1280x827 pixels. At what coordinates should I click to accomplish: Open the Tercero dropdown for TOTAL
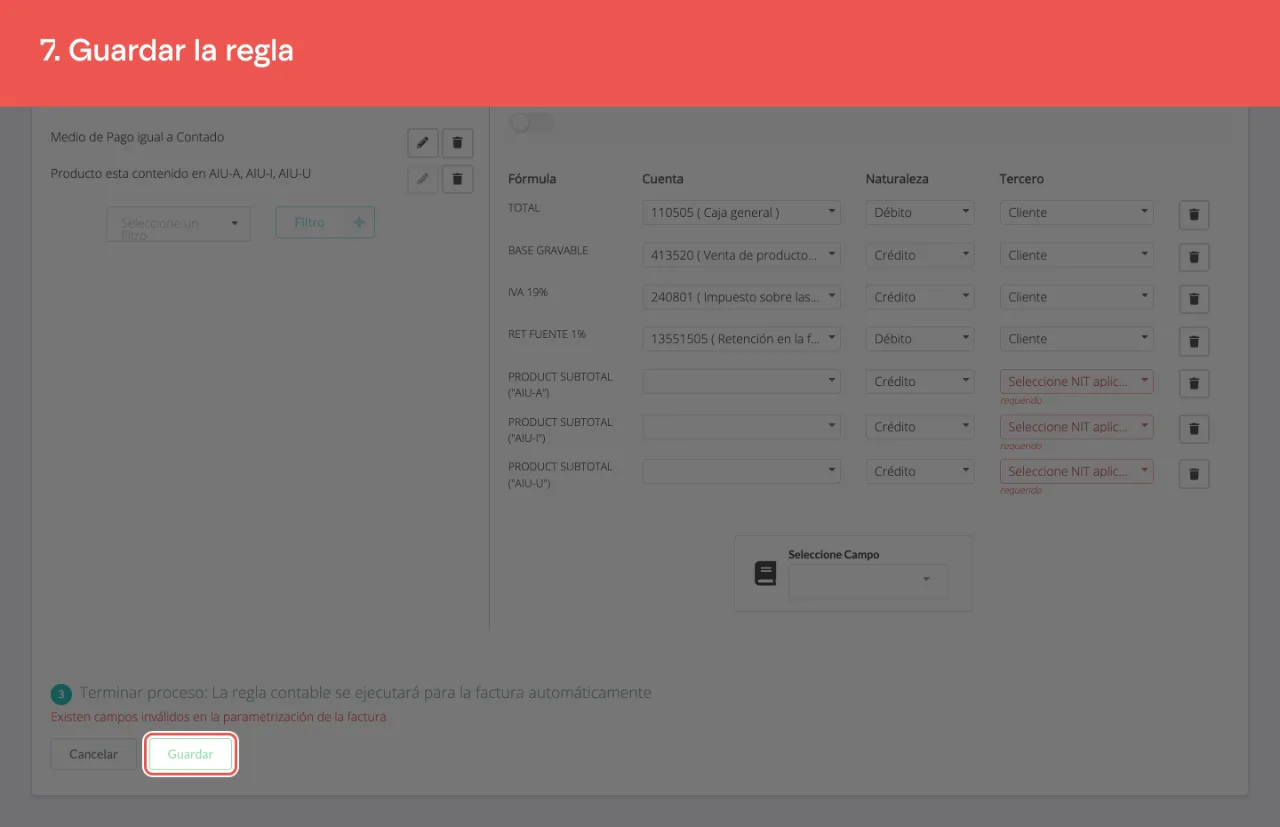[x=1077, y=212]
